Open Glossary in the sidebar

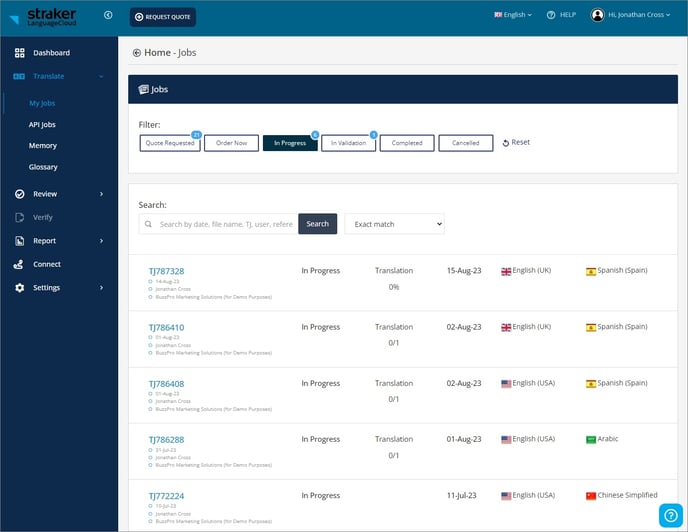coord(43,167)
